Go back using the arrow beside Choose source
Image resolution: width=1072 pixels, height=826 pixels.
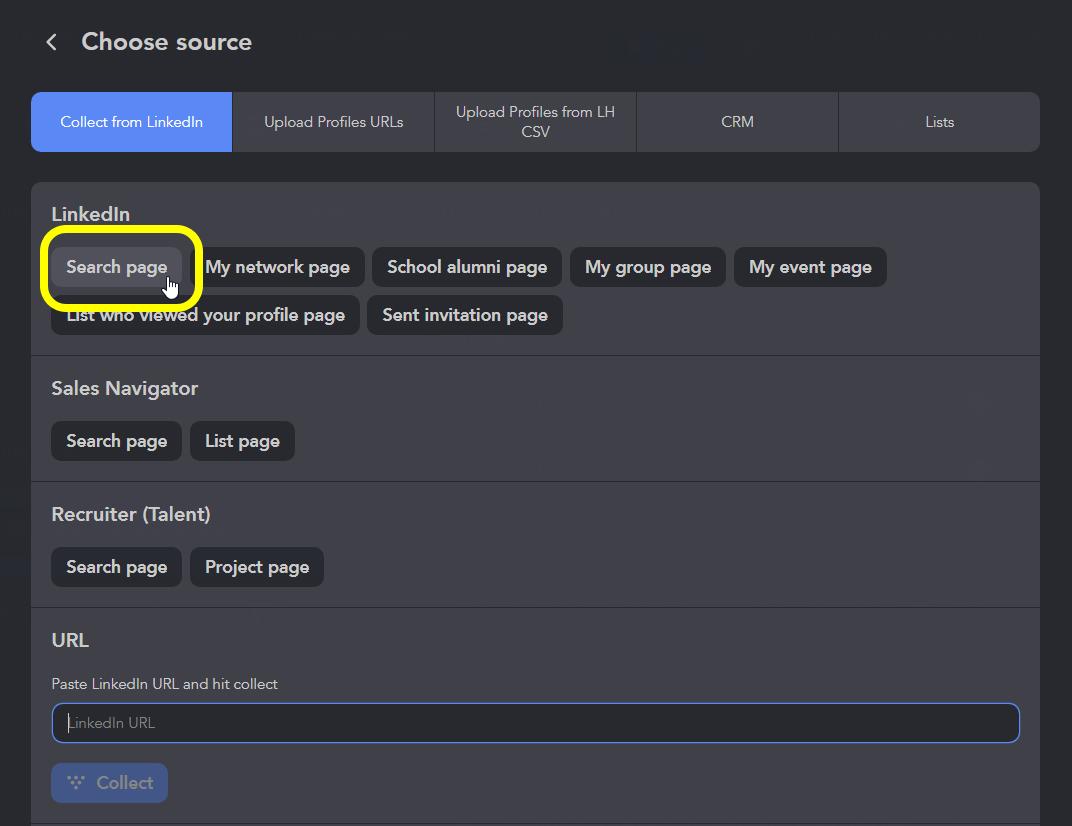[51, 42]
